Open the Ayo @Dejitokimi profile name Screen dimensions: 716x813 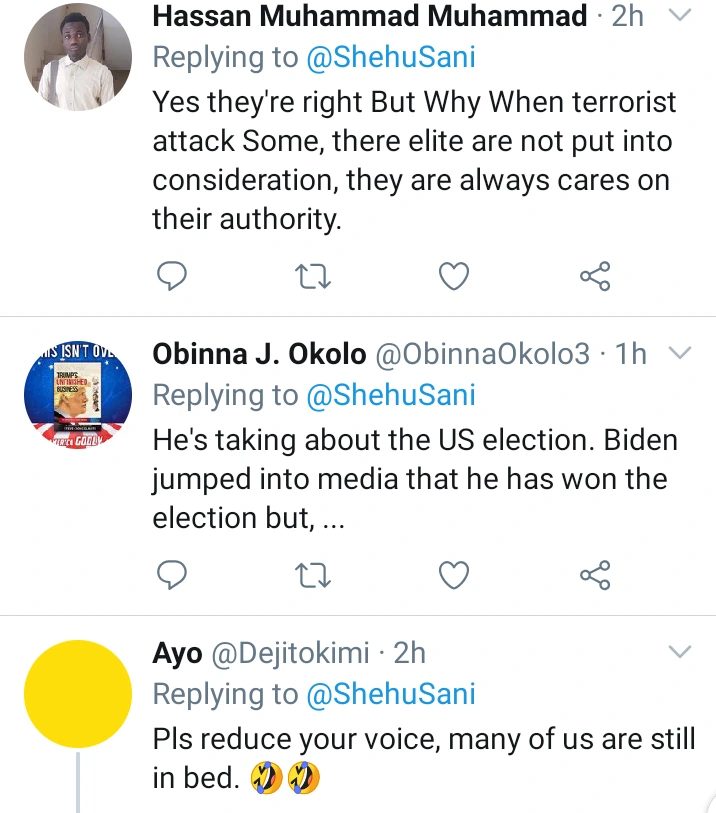tap(177, 653)
